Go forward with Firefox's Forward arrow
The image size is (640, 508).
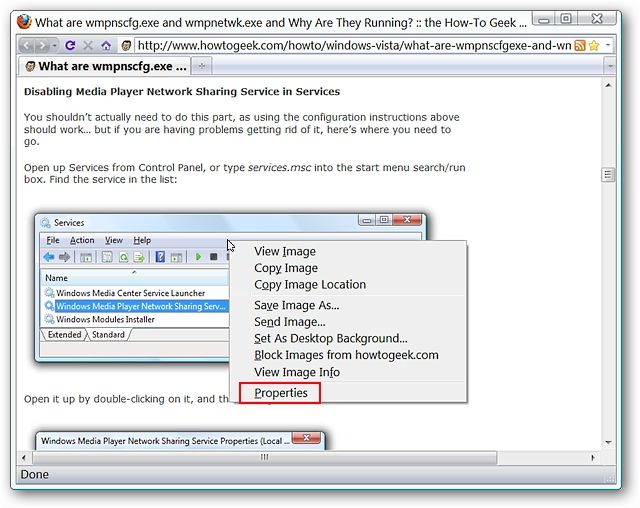point(42,45)
